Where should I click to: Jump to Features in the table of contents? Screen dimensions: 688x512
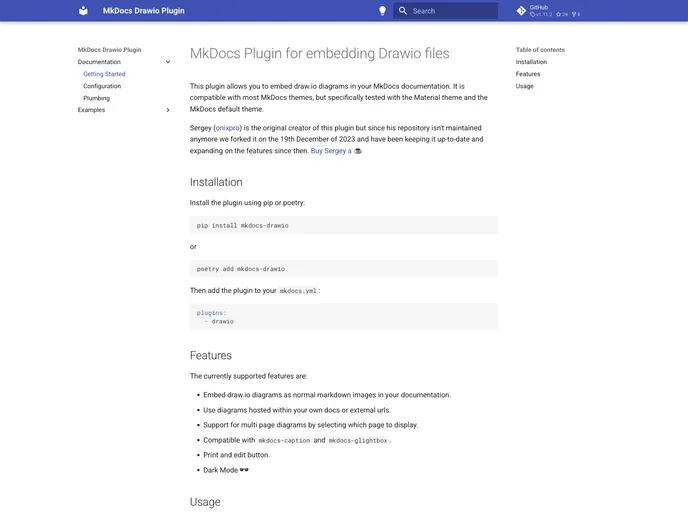pyautogui.click(x=528, y=74)
